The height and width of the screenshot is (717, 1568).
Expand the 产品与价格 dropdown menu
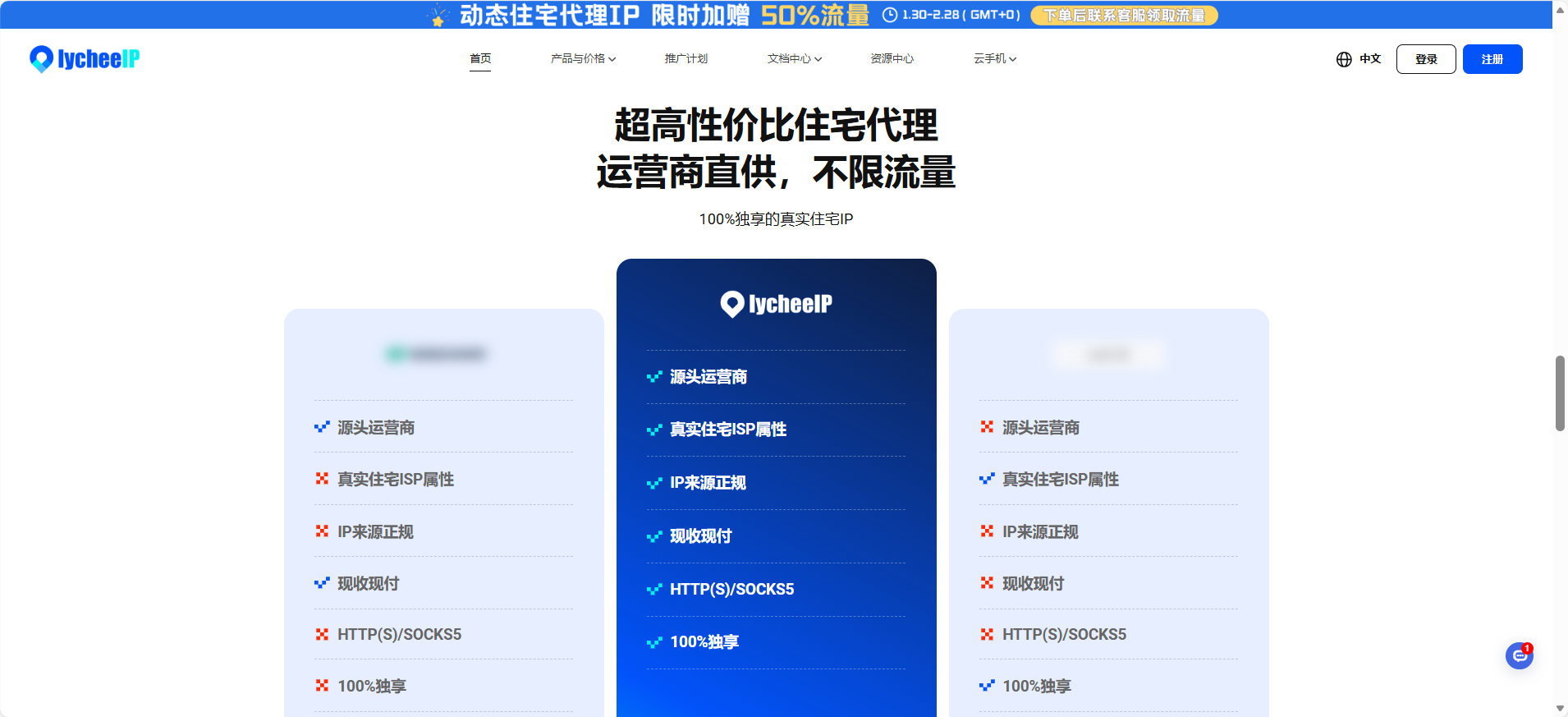583,59
